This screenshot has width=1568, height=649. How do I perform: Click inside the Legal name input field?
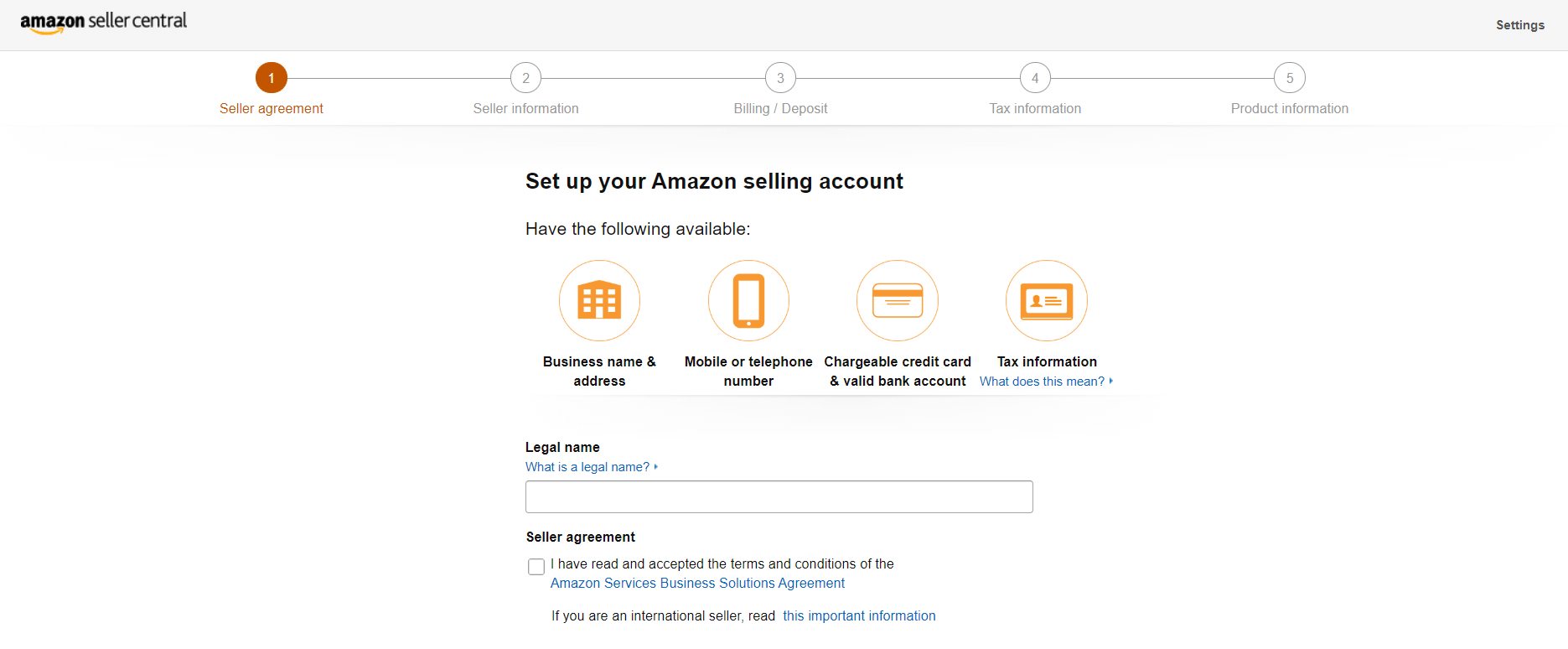click(x=779, y=496)
